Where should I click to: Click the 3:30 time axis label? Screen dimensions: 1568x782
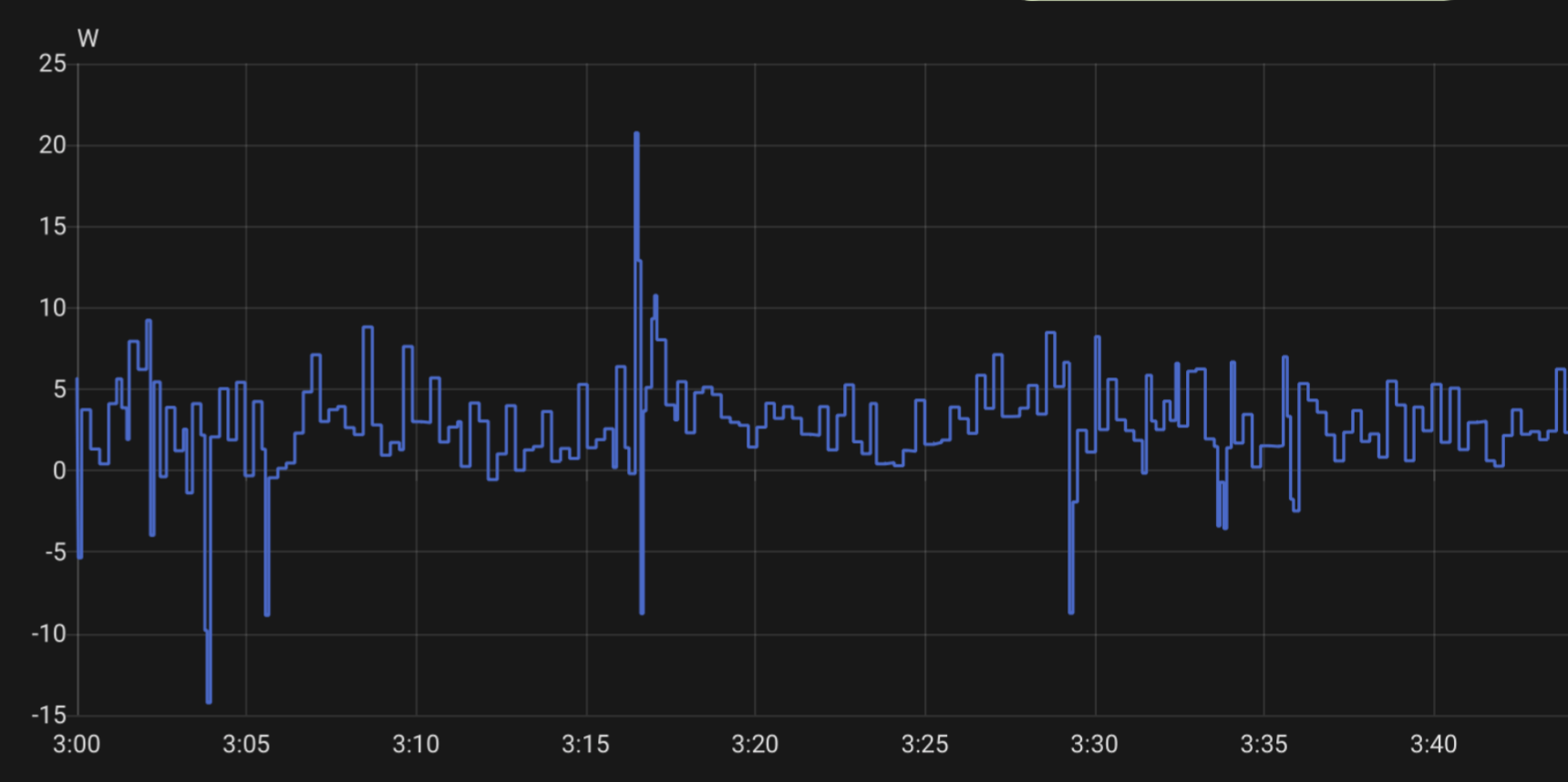(1094, 745)
